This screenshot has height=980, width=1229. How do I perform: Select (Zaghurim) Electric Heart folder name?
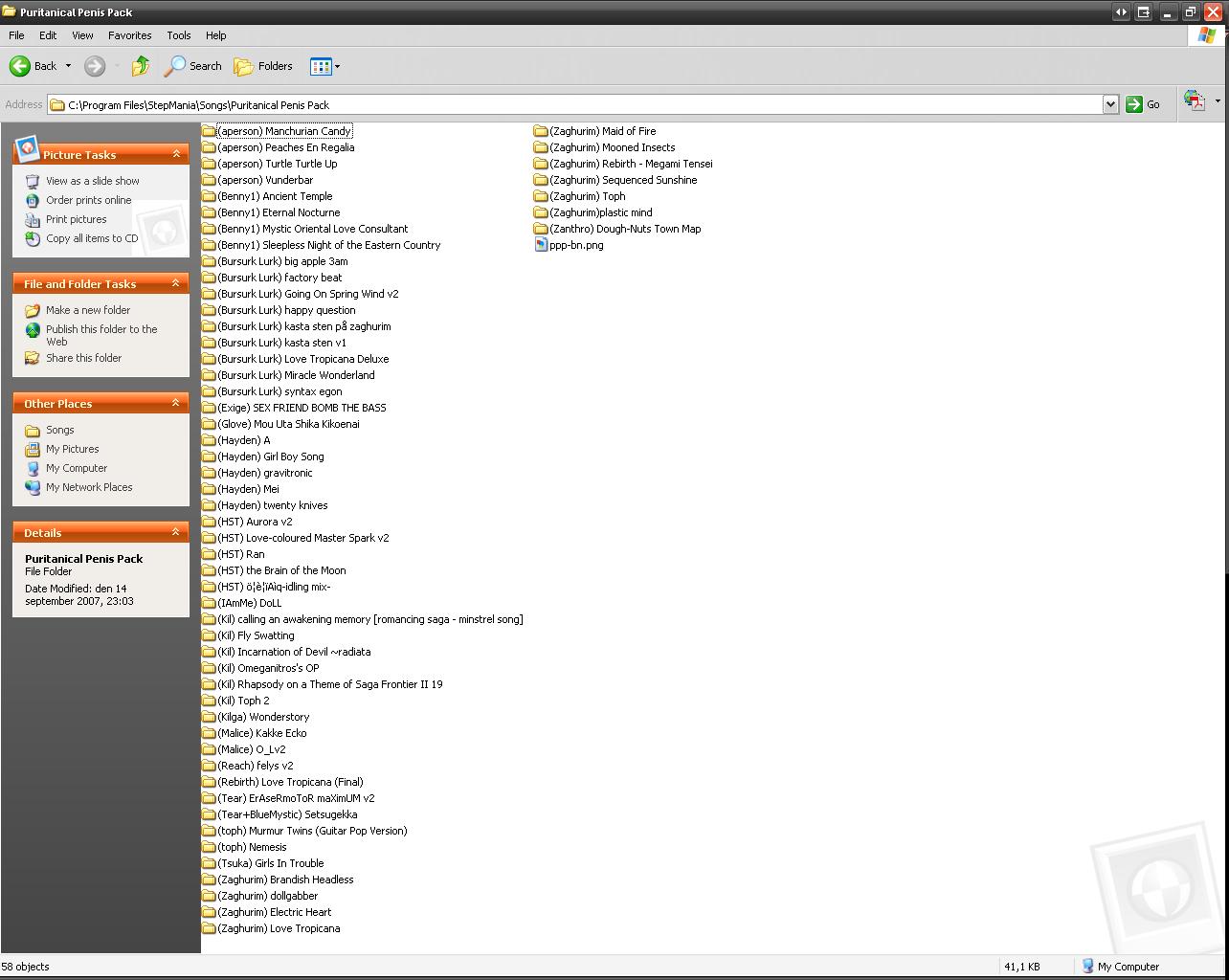[274, 912]
